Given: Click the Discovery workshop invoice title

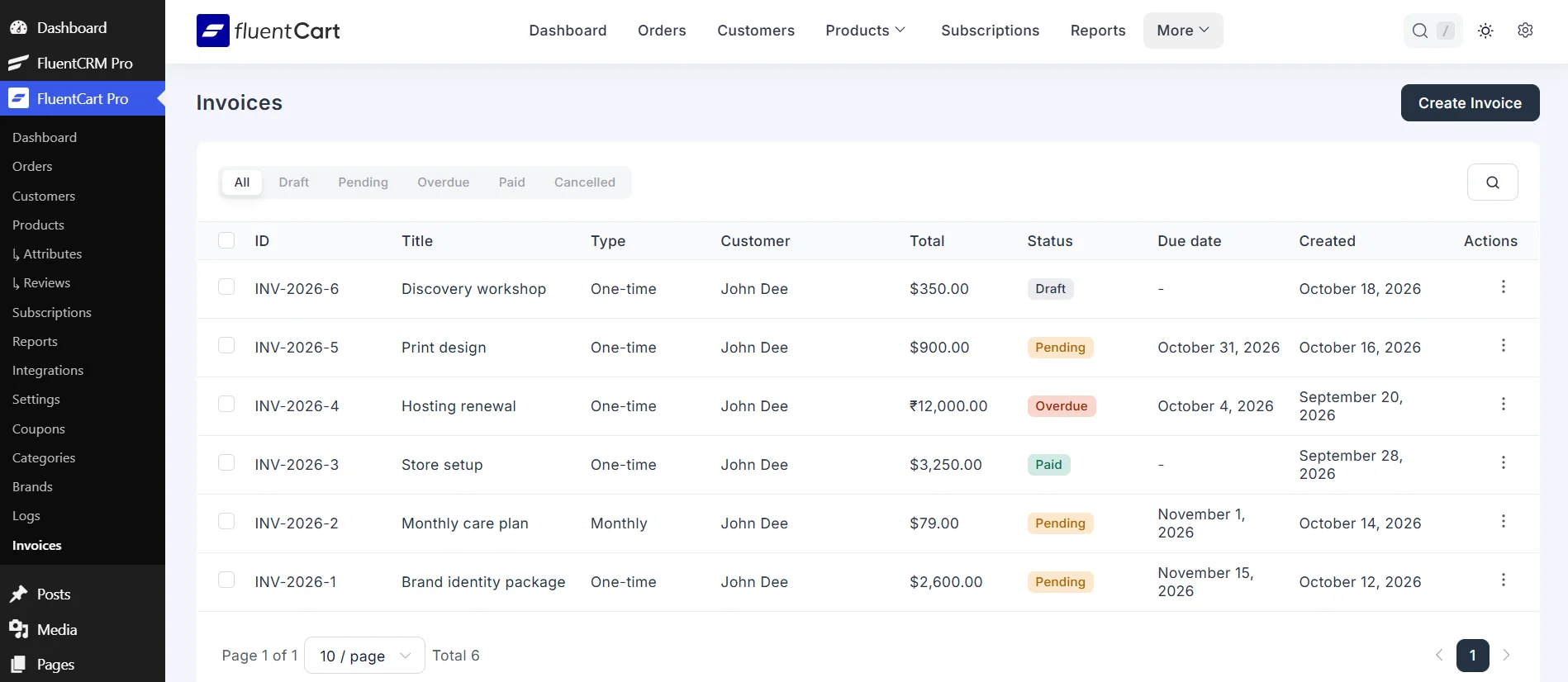Looking at the screenshot, I should (x=473, y=289).
